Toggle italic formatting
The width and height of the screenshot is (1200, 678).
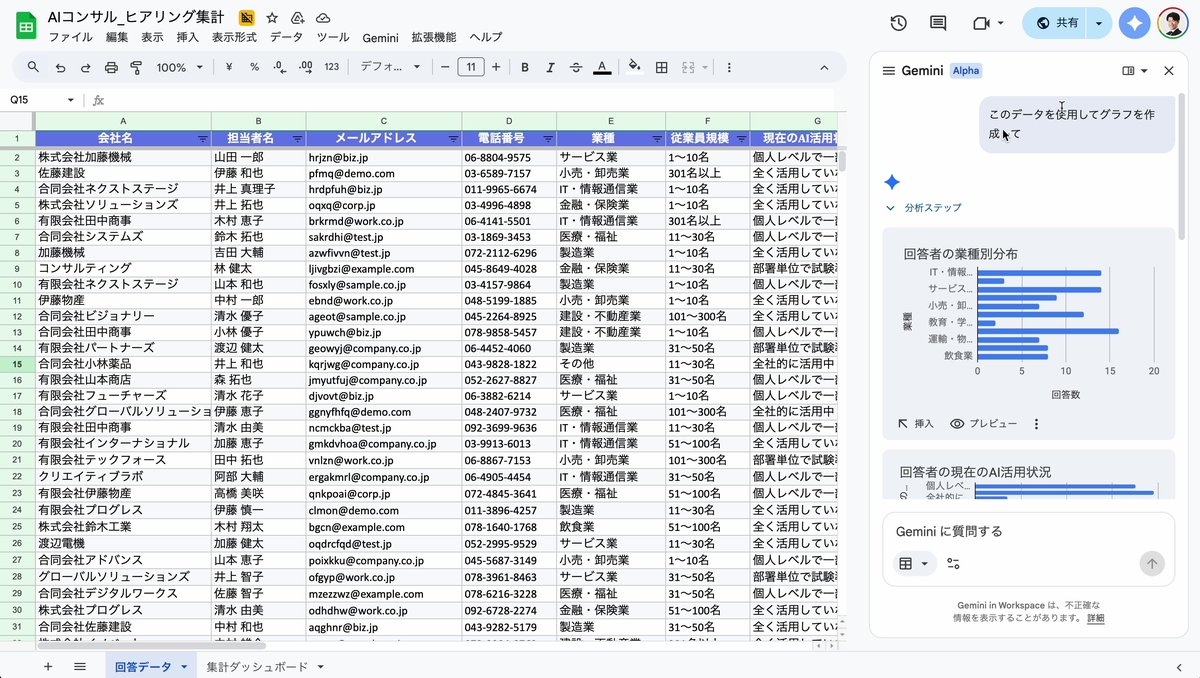[550, 67]
